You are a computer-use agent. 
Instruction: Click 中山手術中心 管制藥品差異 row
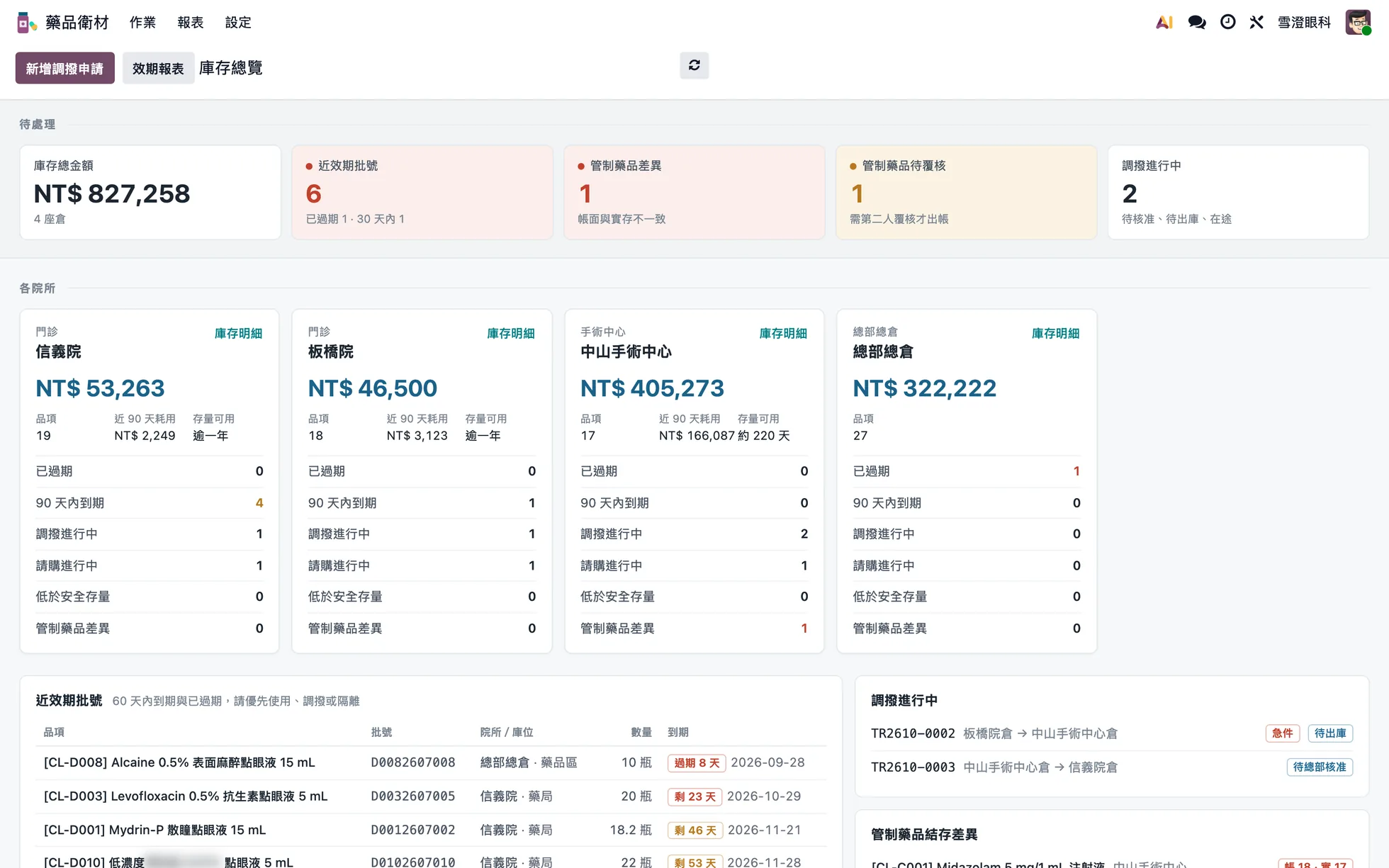tap(694, 629)
